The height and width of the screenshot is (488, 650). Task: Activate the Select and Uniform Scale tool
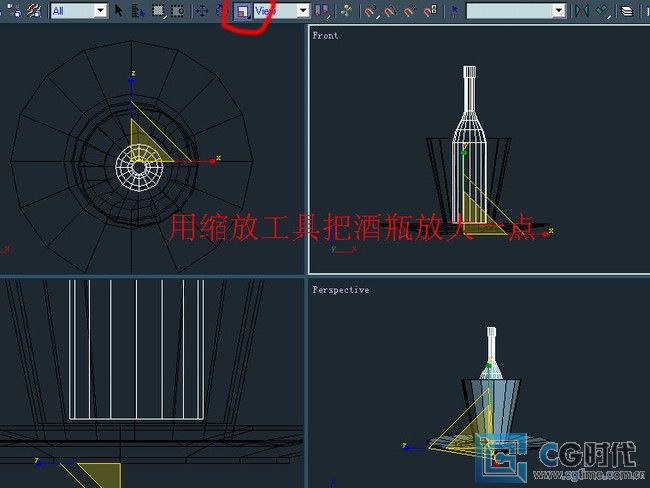[x=242, y=11]
